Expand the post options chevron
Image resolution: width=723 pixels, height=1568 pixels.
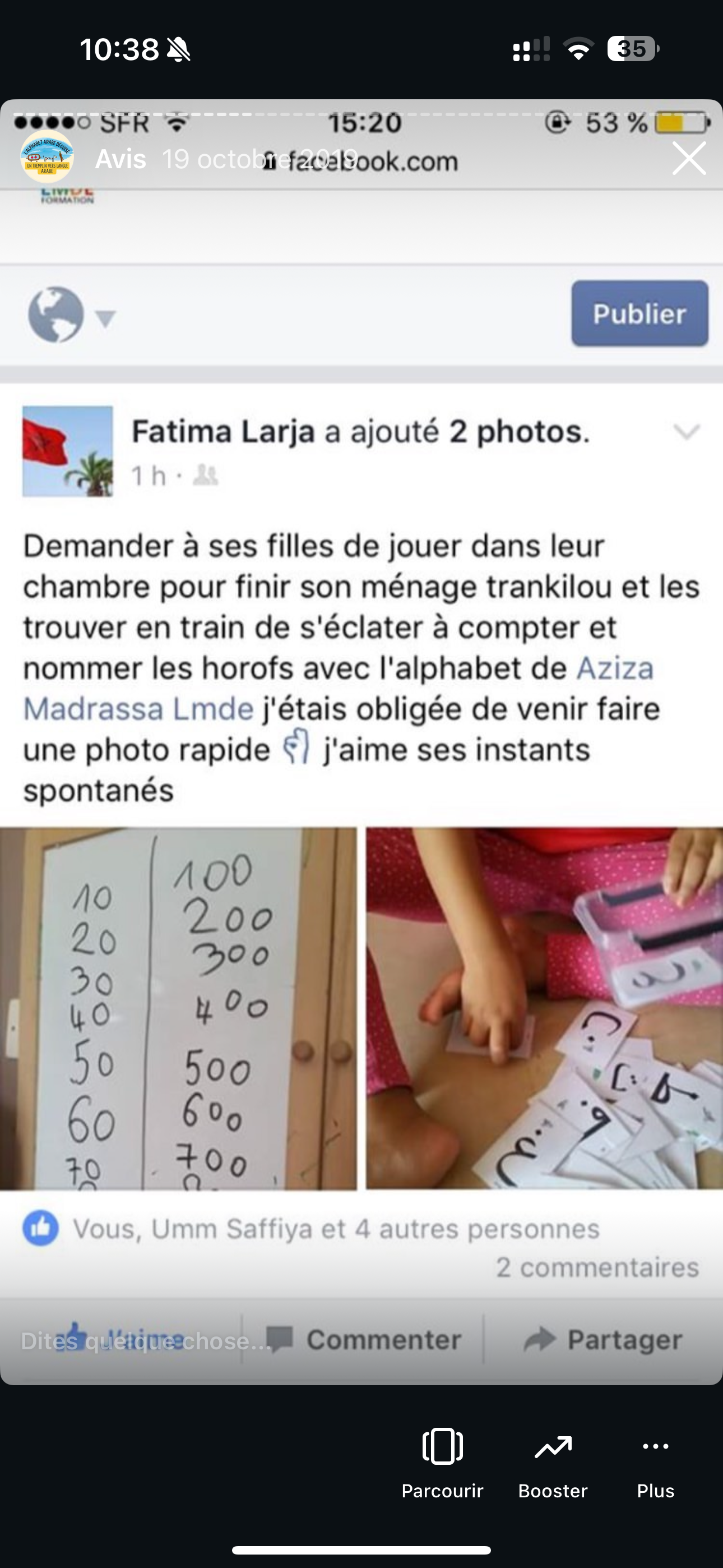click(687, 432)
